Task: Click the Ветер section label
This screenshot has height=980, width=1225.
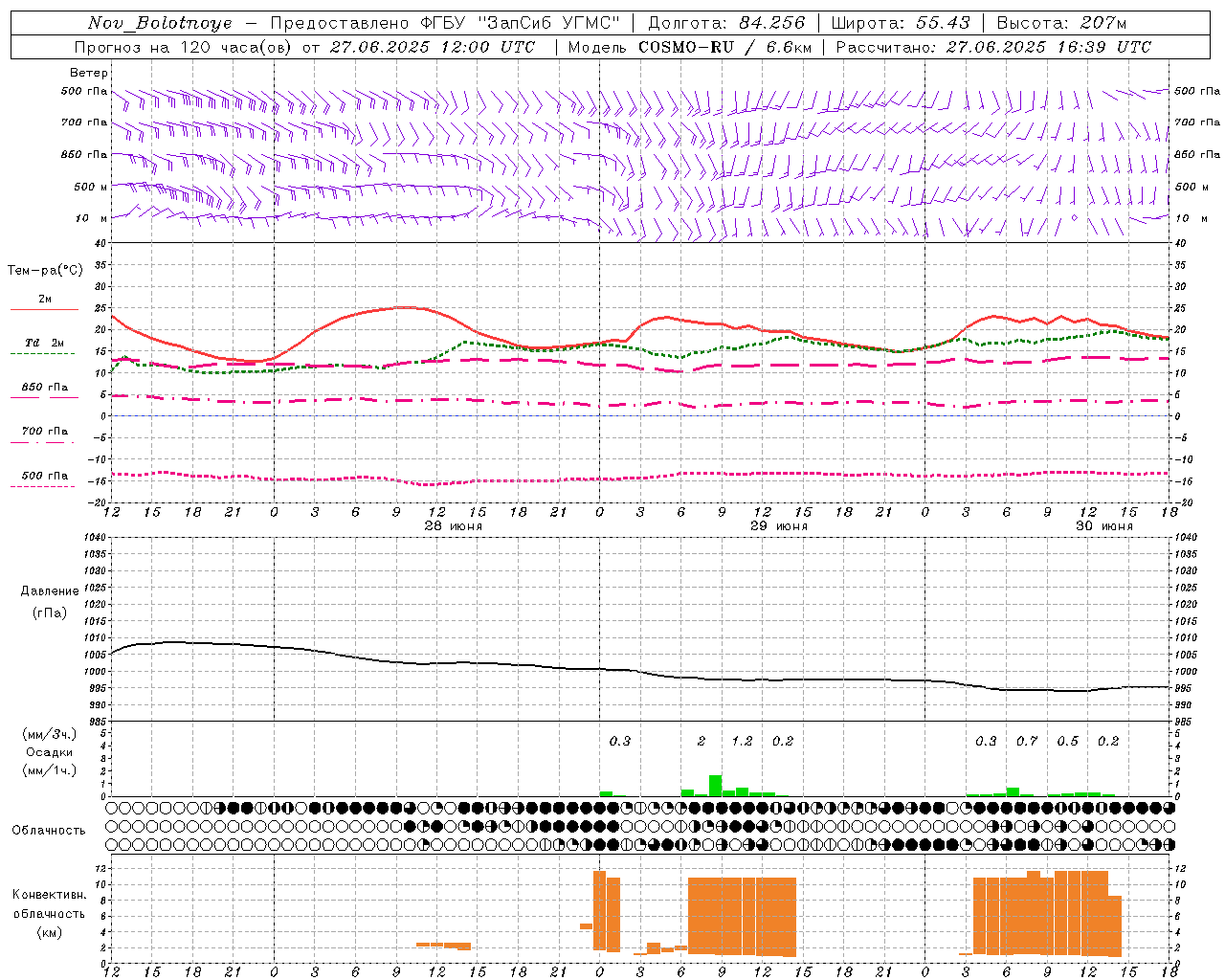Action: pyautogui.click(x=89, y=73)
